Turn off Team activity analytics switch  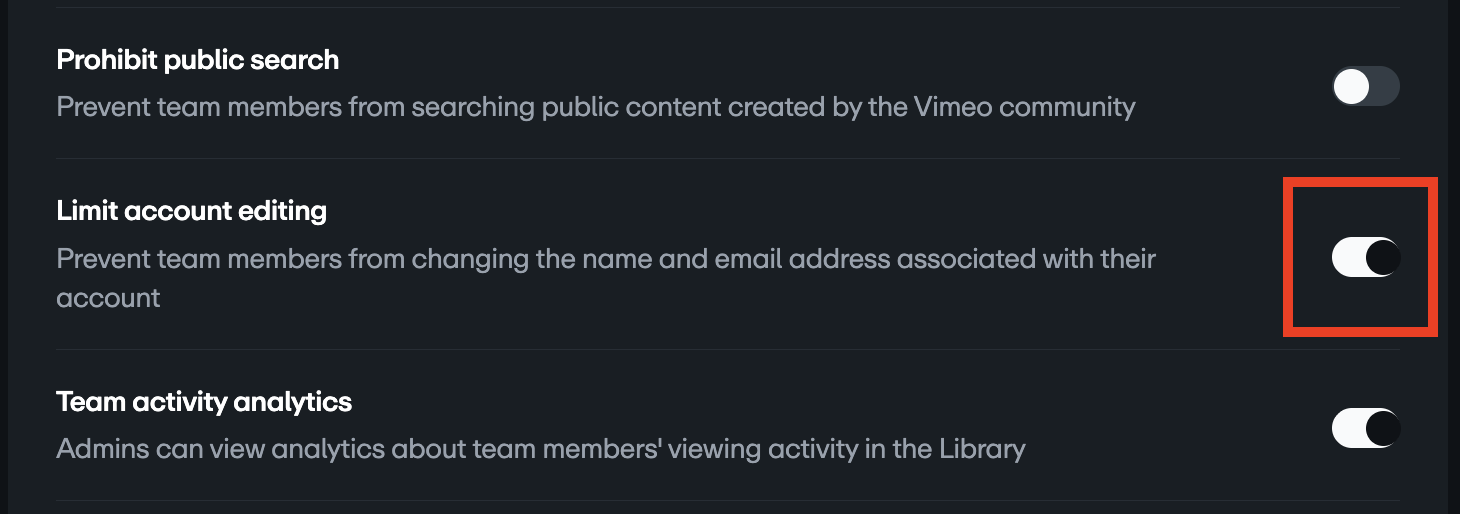(1365, 429)
